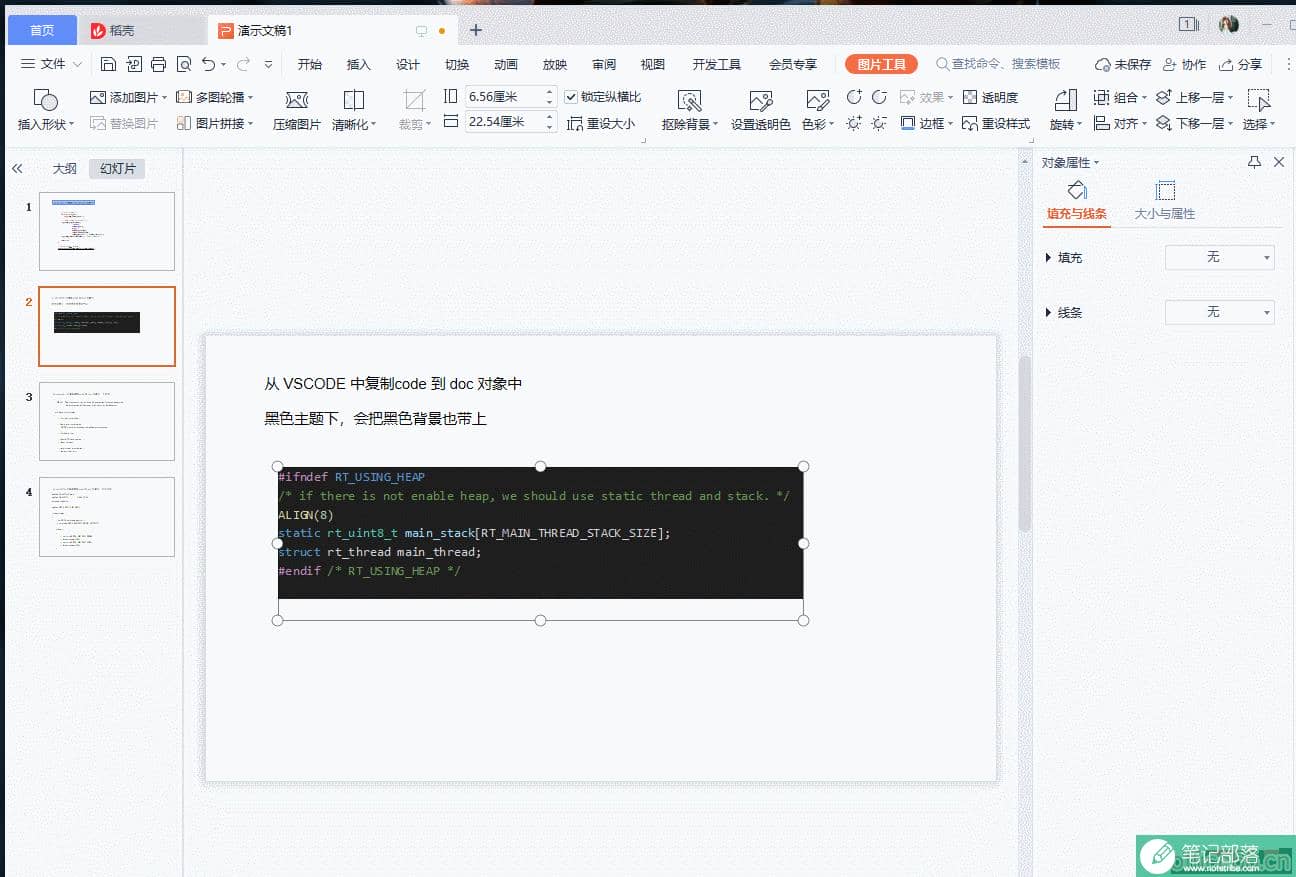
Task: Pin the Object Properties pane
Action: coord(1254,162)
